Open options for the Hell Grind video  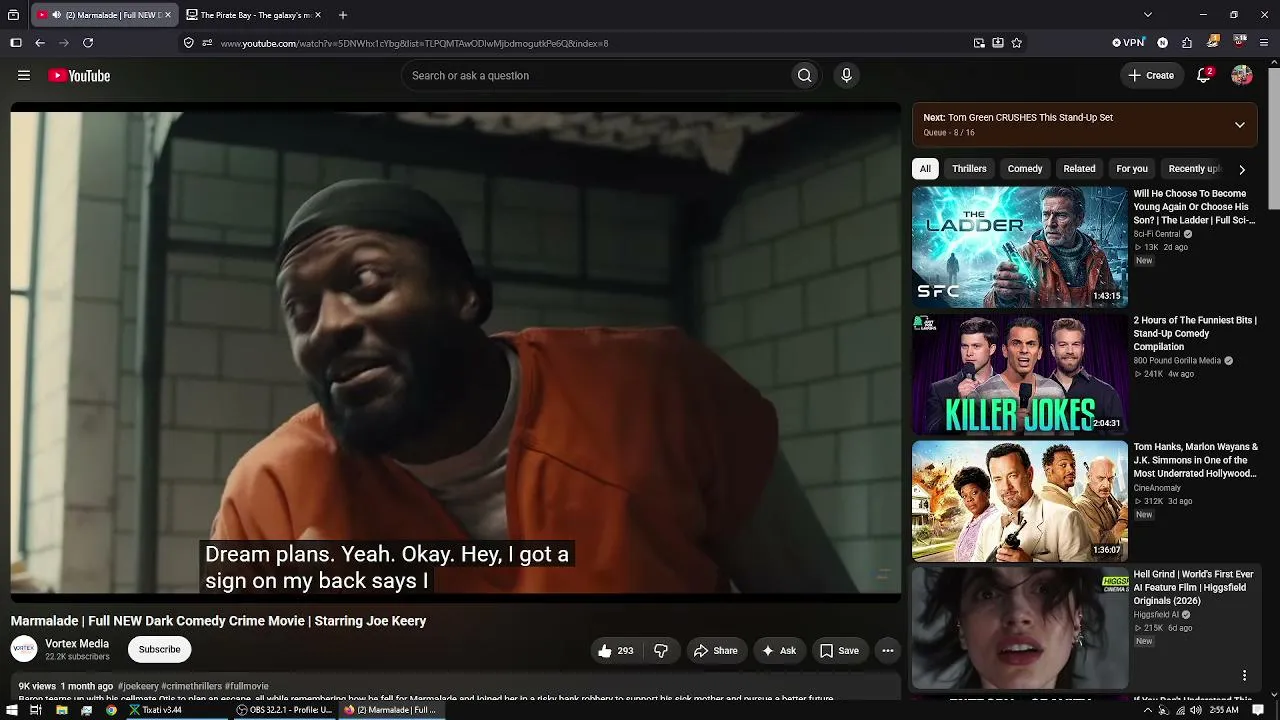coord(1244,676)
